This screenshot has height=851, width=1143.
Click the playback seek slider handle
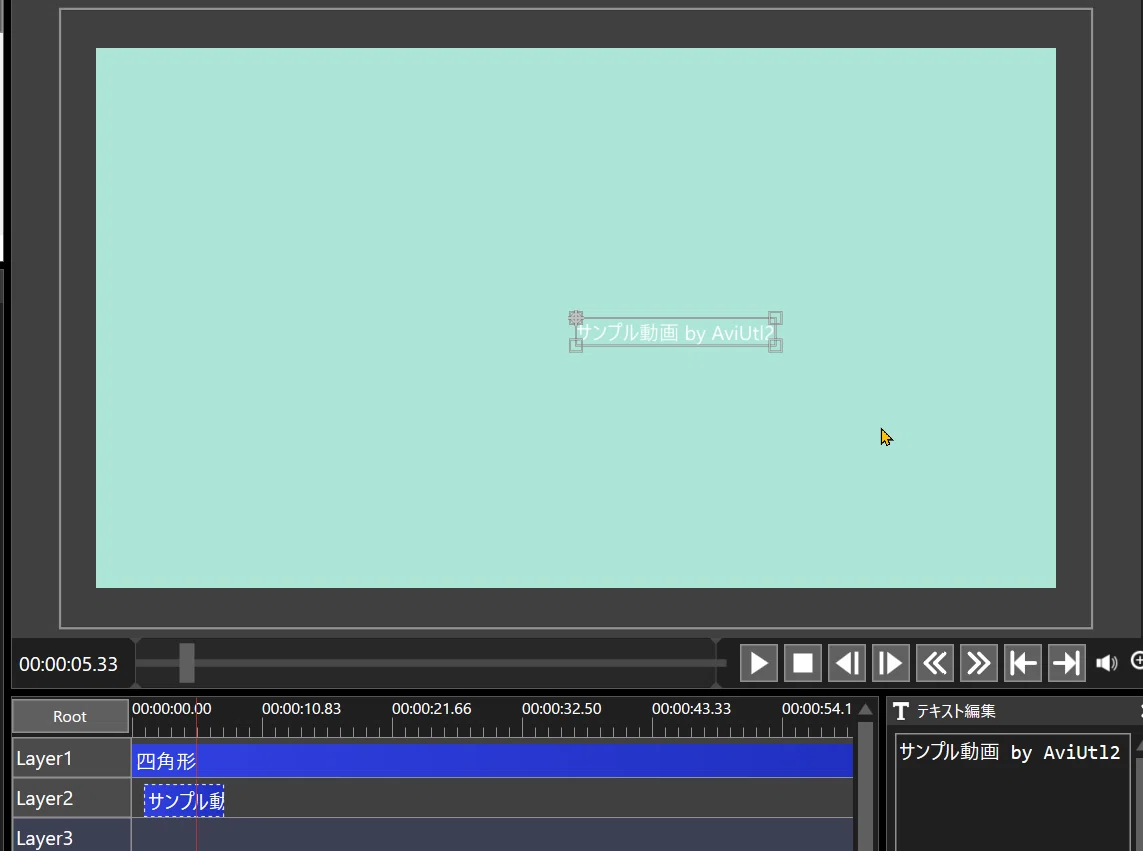click(187, 662)
